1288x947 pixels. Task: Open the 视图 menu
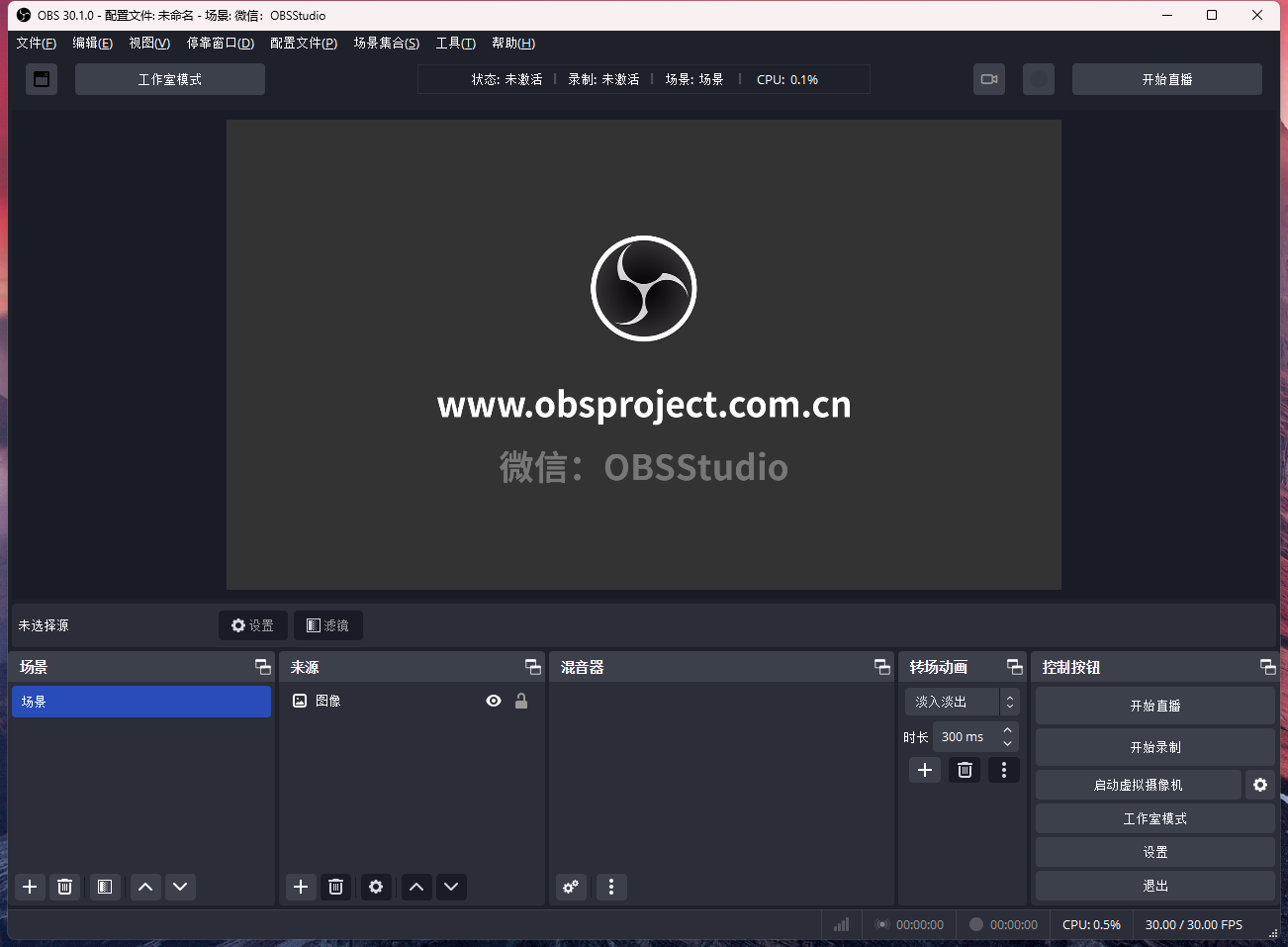click(149, 43)
